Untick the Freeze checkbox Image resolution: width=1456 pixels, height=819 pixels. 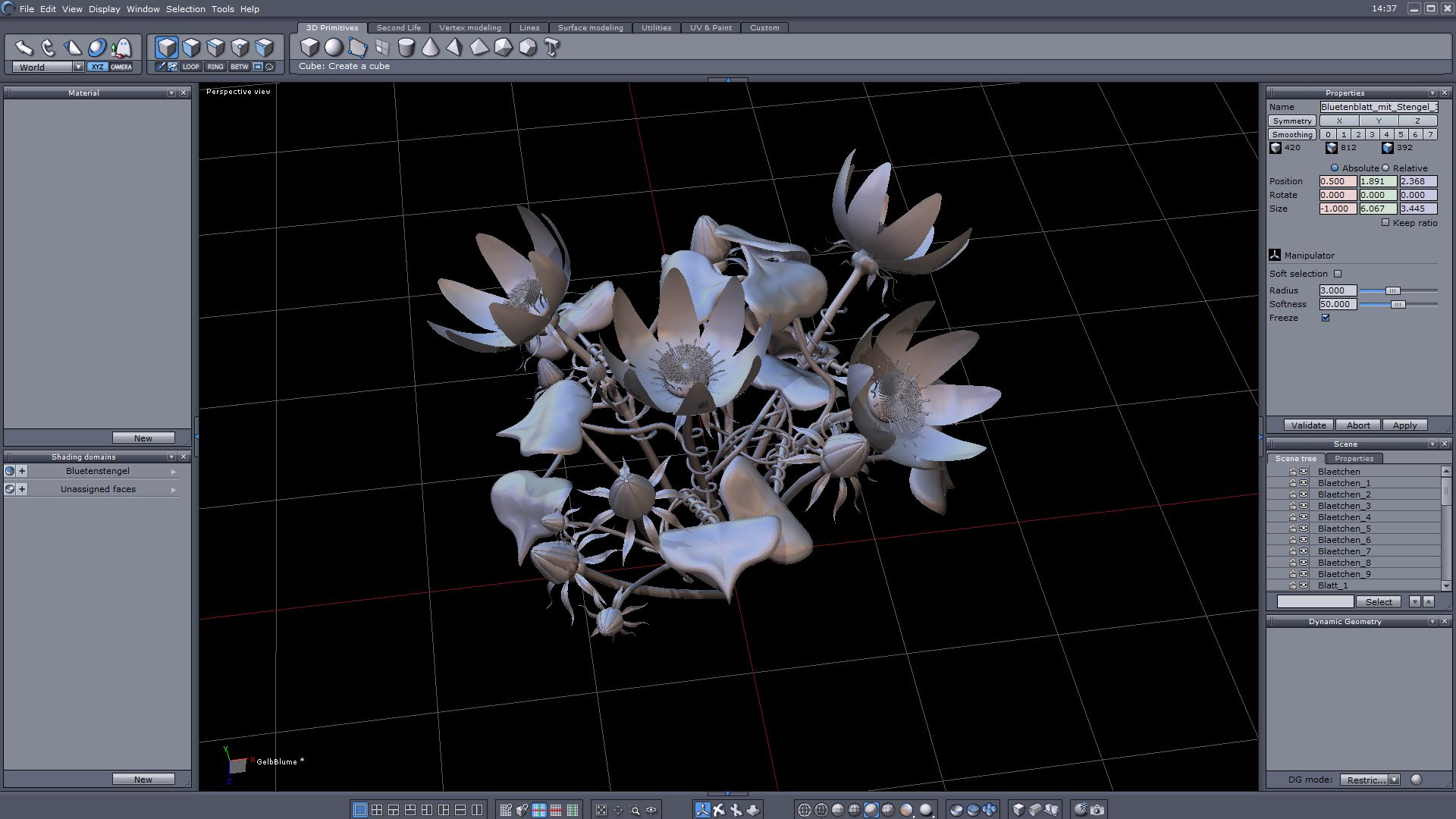[x=1326, y=318]
